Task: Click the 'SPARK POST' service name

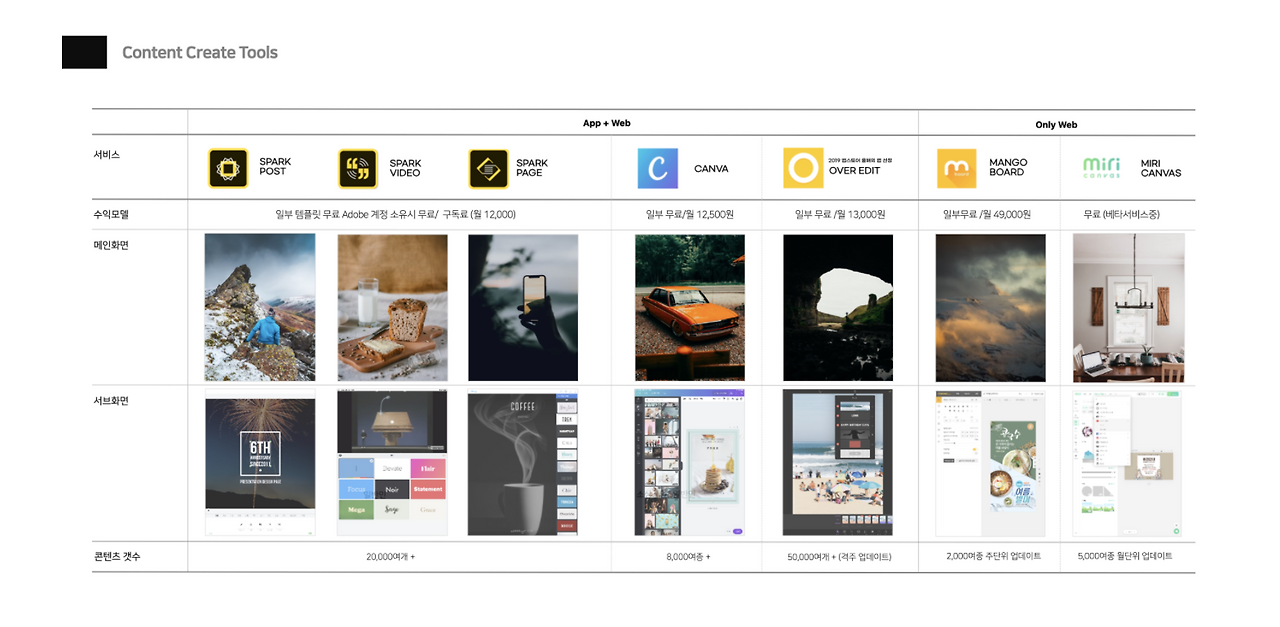Action: (275, 167)
